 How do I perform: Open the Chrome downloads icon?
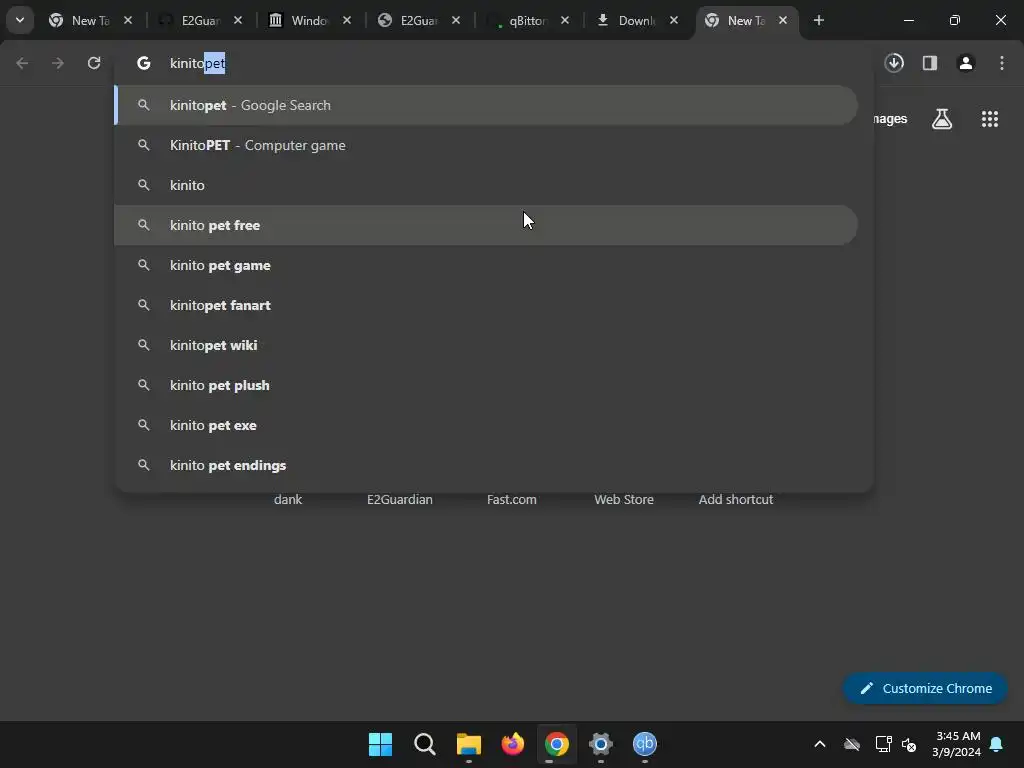pos(894,63)
